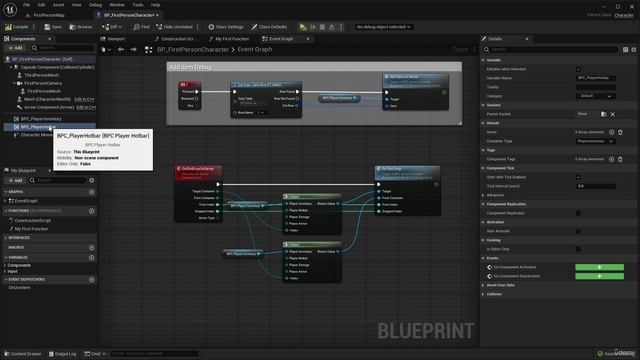
Task: Browse Parent Socket folder icon
Action: point(604,114)
